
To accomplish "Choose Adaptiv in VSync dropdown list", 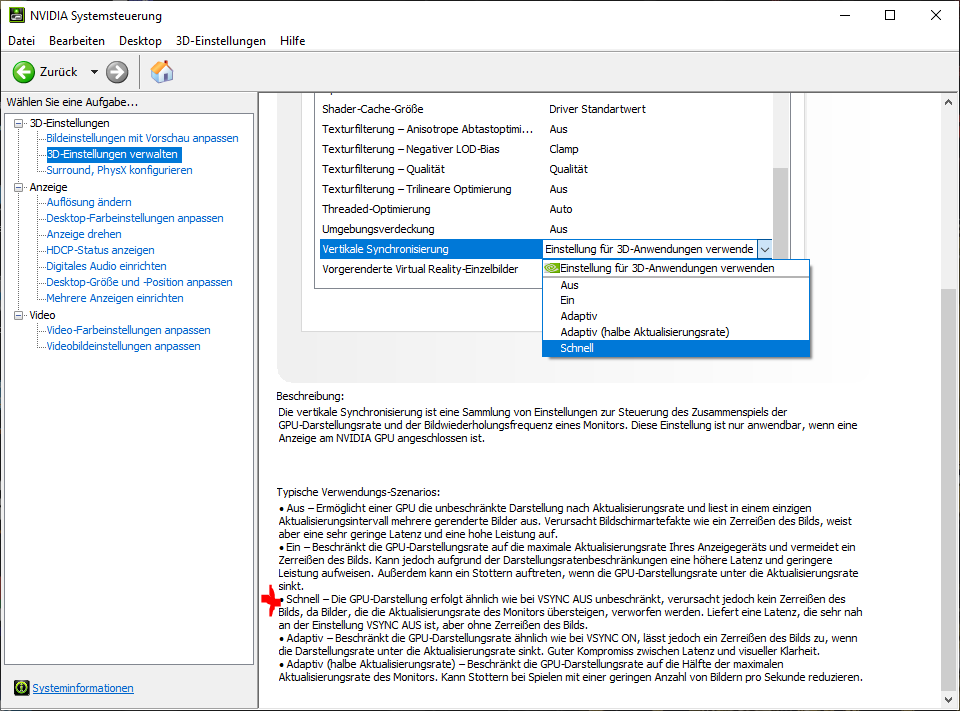I will click(x=676, y=316).
